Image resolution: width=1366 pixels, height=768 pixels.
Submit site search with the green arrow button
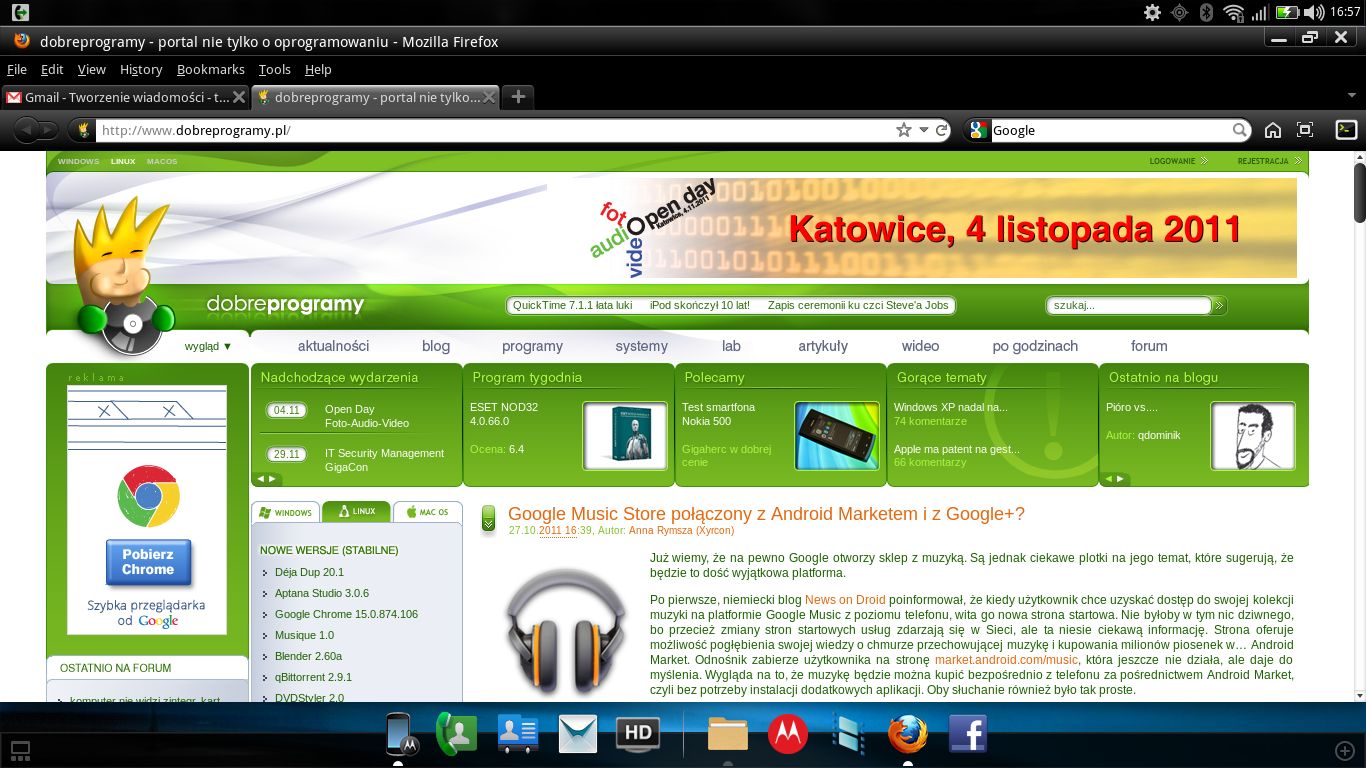[x=1219, y=305]
